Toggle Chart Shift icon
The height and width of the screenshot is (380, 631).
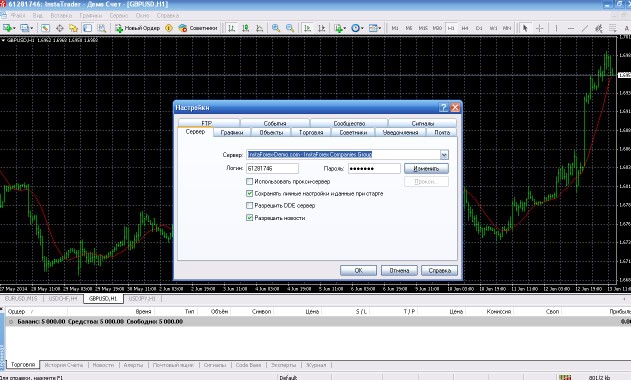tap(322, 28)
